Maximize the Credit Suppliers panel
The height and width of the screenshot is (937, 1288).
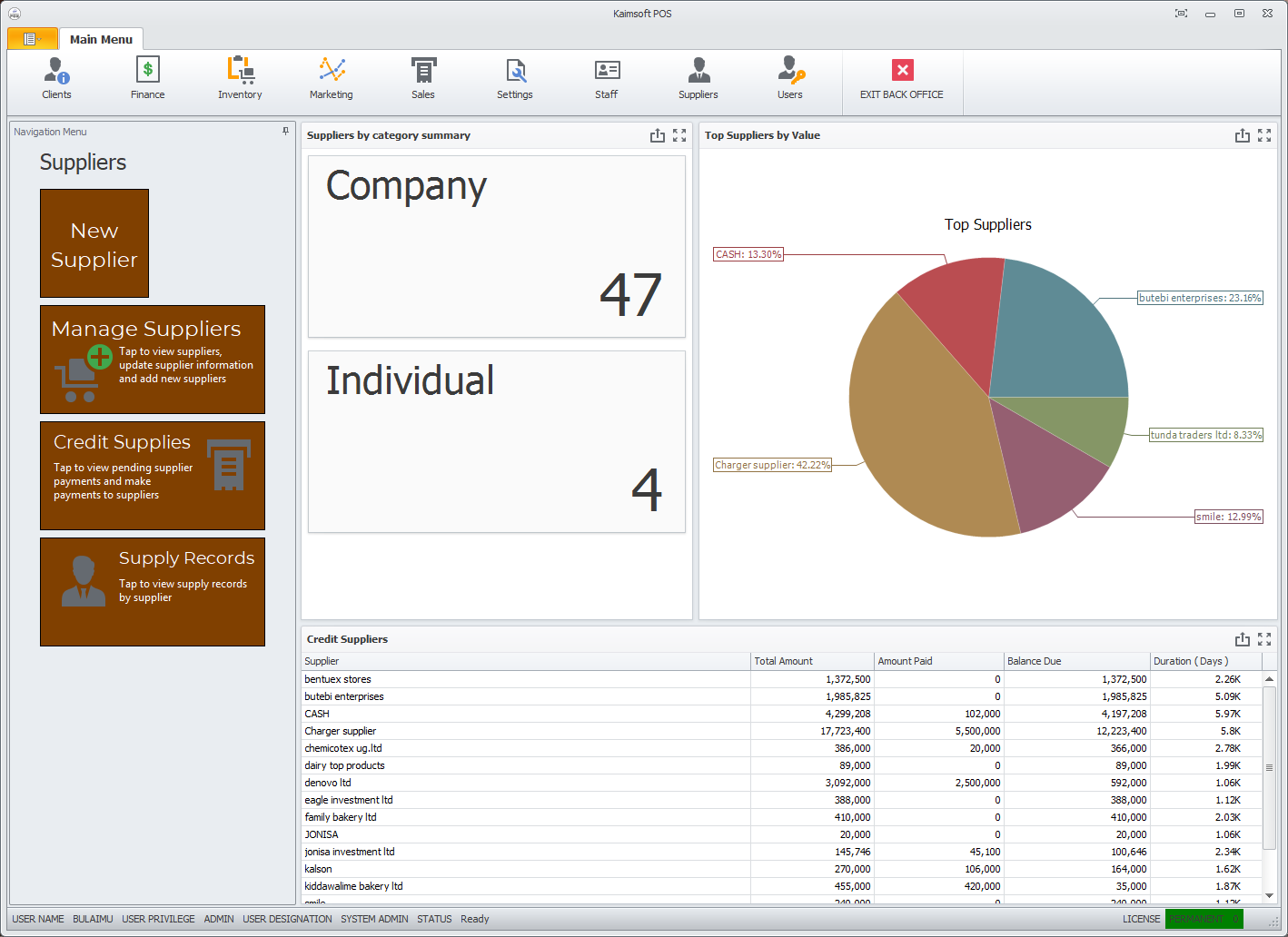click(1264, 639)
